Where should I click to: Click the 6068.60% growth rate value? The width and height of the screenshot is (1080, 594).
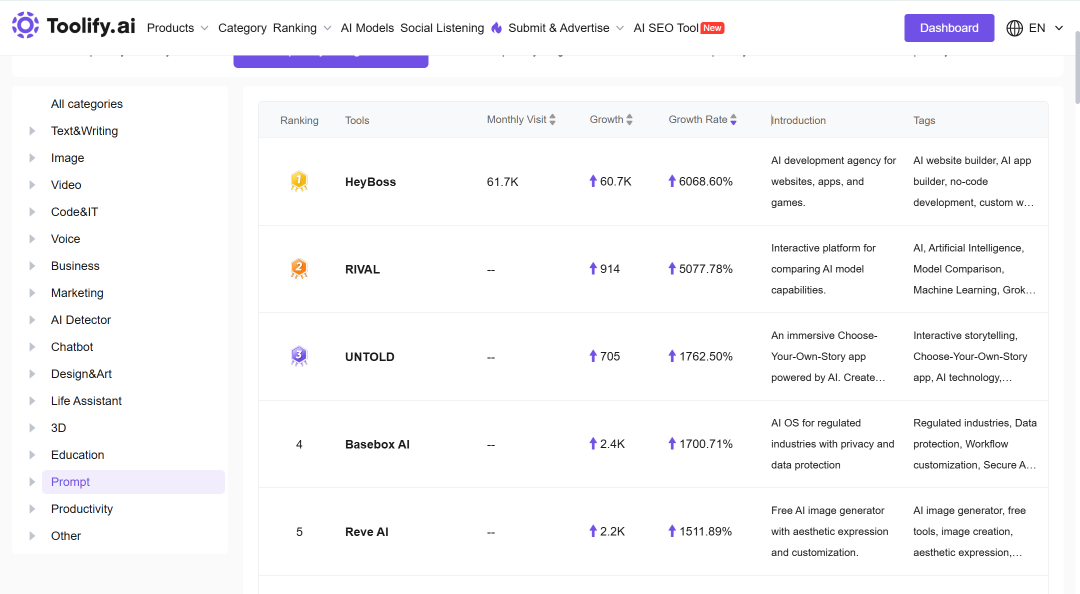point(706,181)
